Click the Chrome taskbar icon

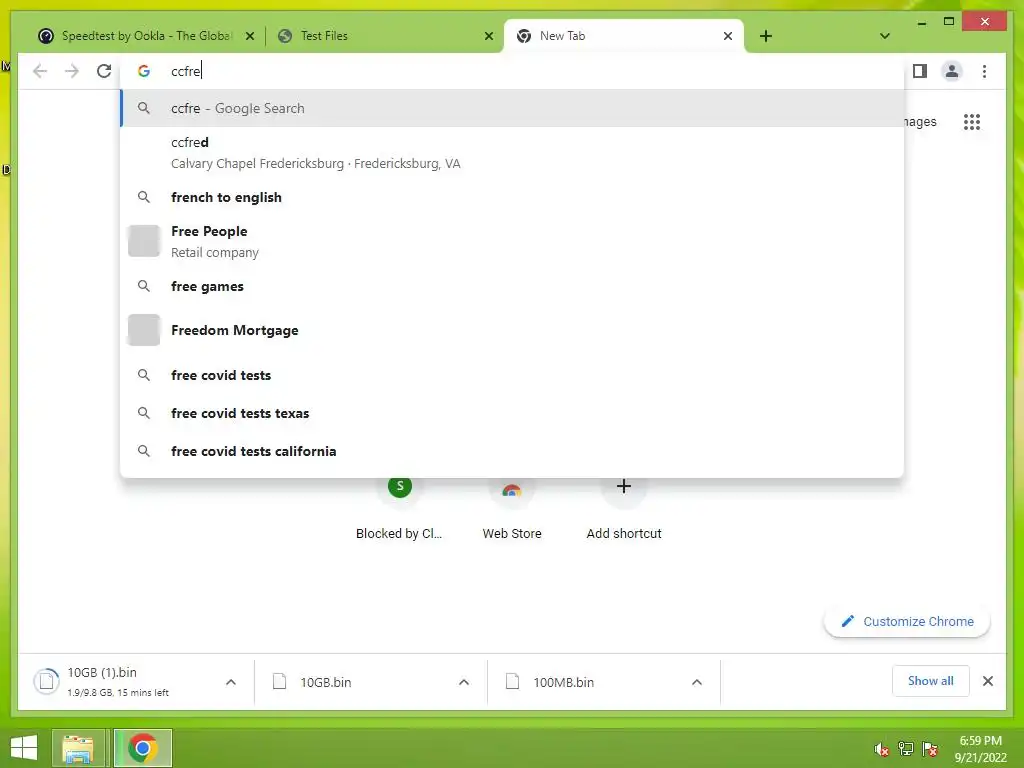pos(142,748)
